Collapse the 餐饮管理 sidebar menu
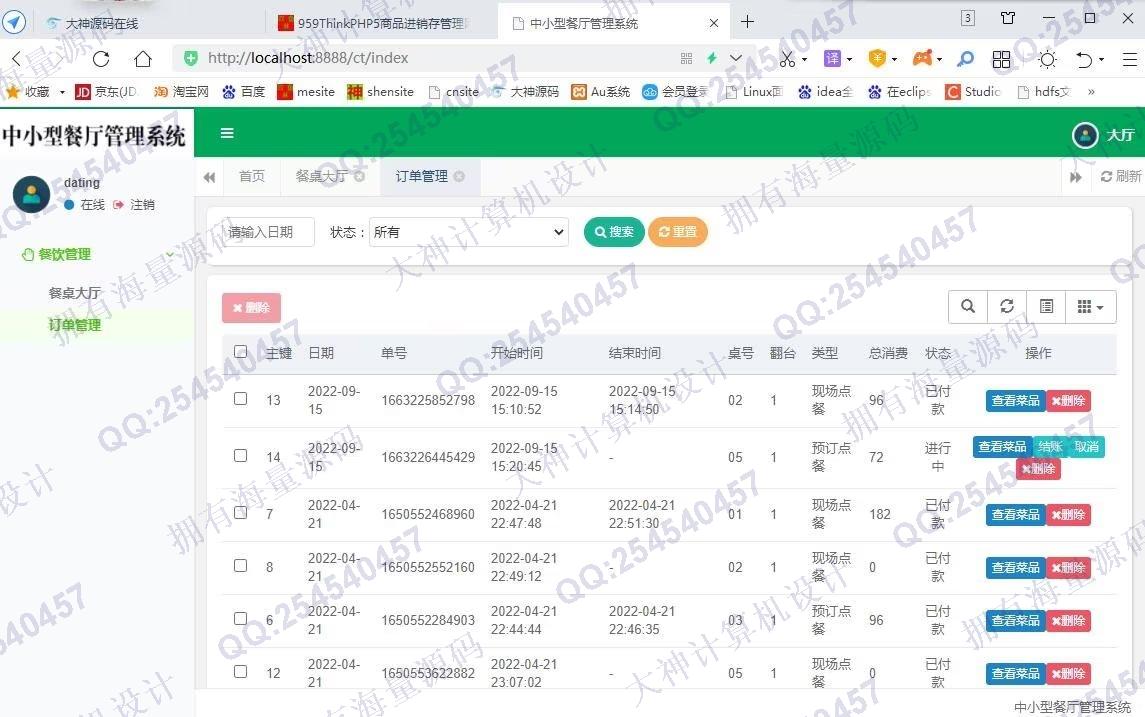This screenshot has height=717, width=1145. [96, 254]
